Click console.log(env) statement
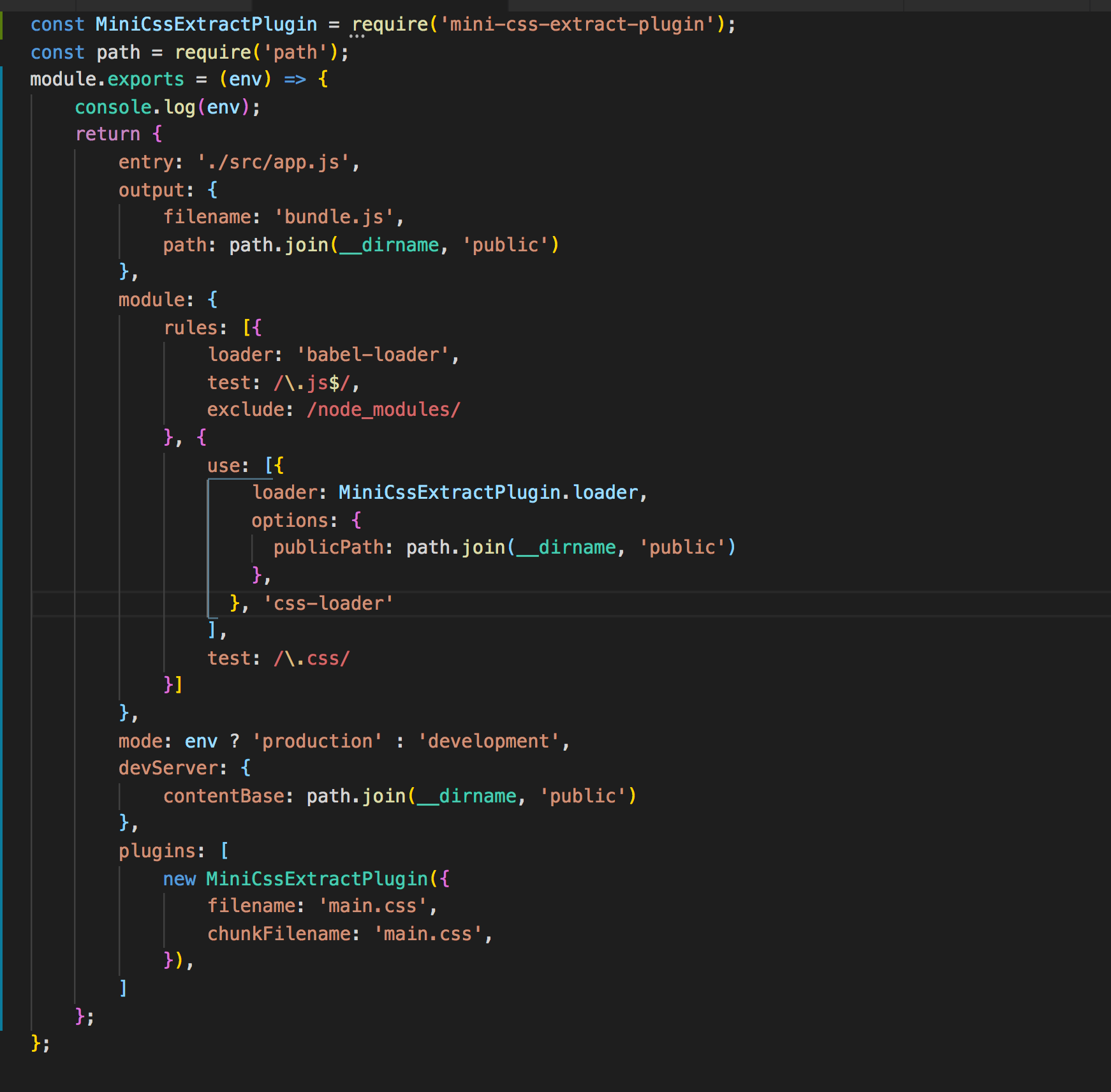The image size is (1111, 1092). pos(167,107)
